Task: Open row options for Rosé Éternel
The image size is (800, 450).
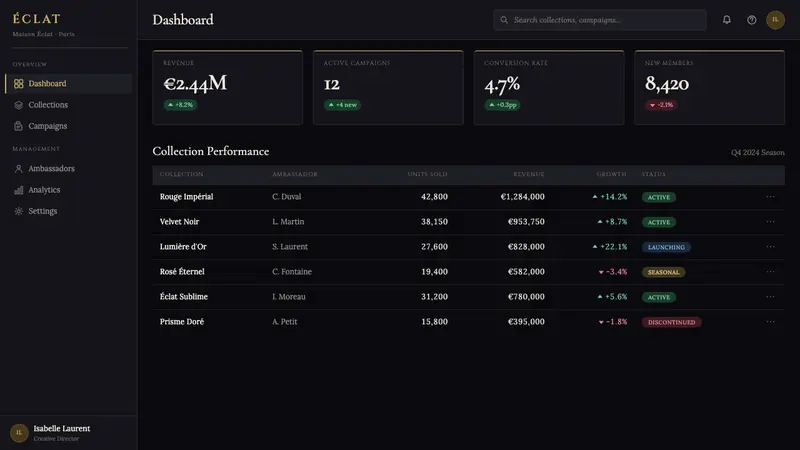Action: tap(770, 271)
